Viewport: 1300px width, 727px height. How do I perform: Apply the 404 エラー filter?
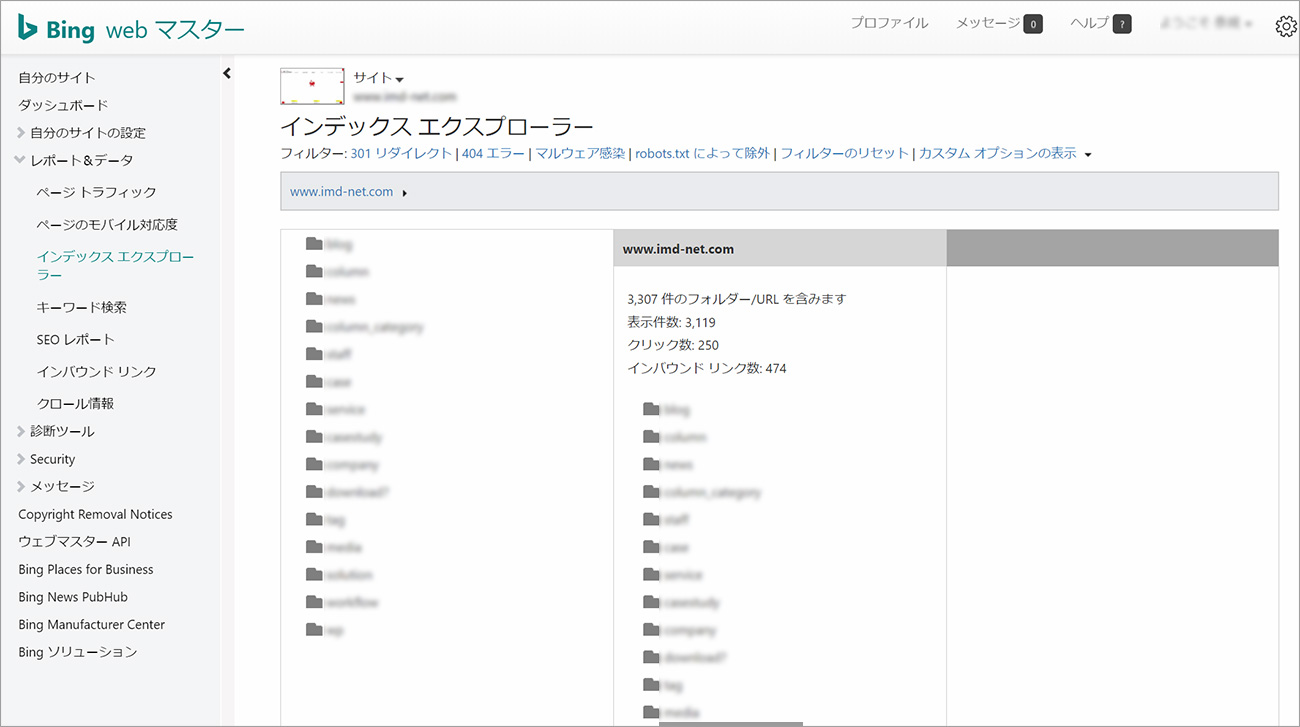[494, 153]
